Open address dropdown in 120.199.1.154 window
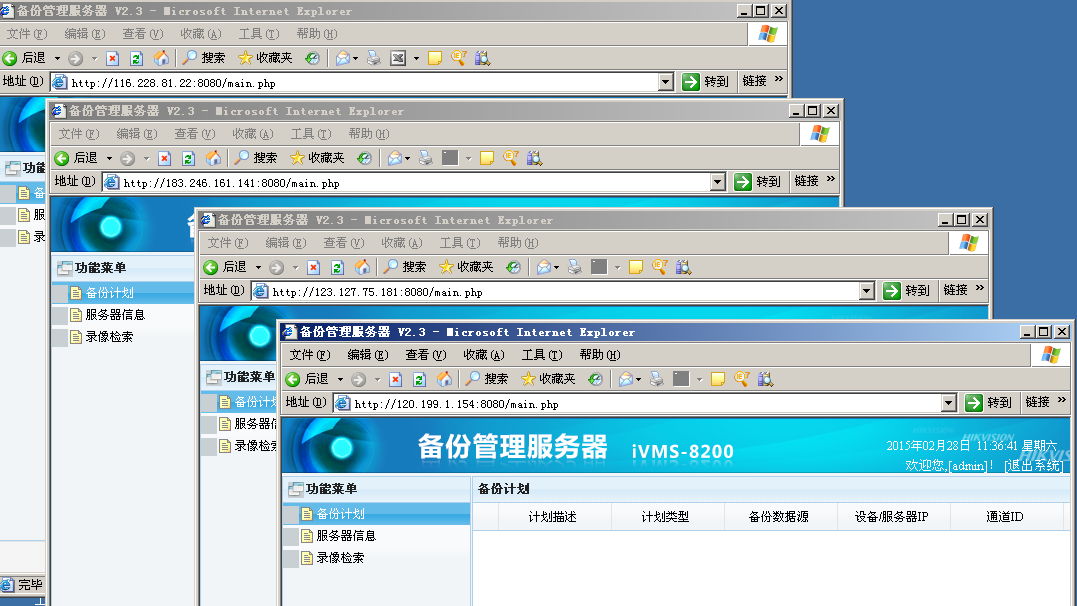The height and width of the screenshot is (606, 1077). tap(949, 403)
